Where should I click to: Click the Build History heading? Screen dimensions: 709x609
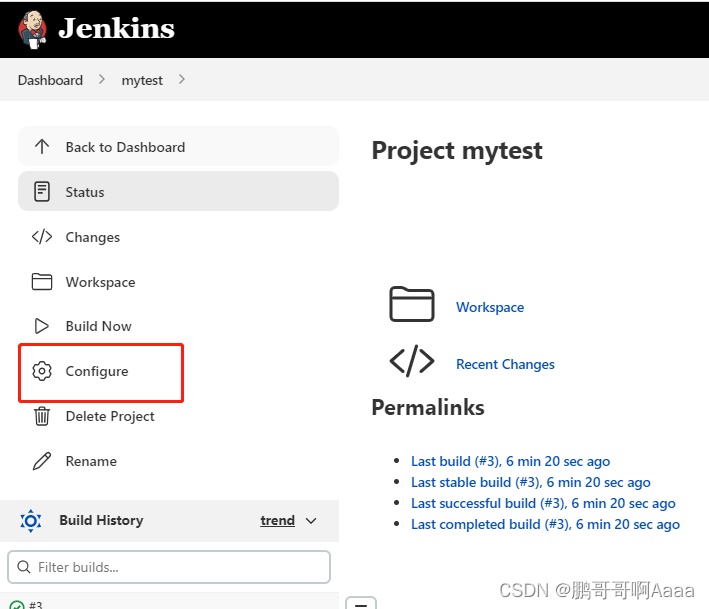pos(101,520)
